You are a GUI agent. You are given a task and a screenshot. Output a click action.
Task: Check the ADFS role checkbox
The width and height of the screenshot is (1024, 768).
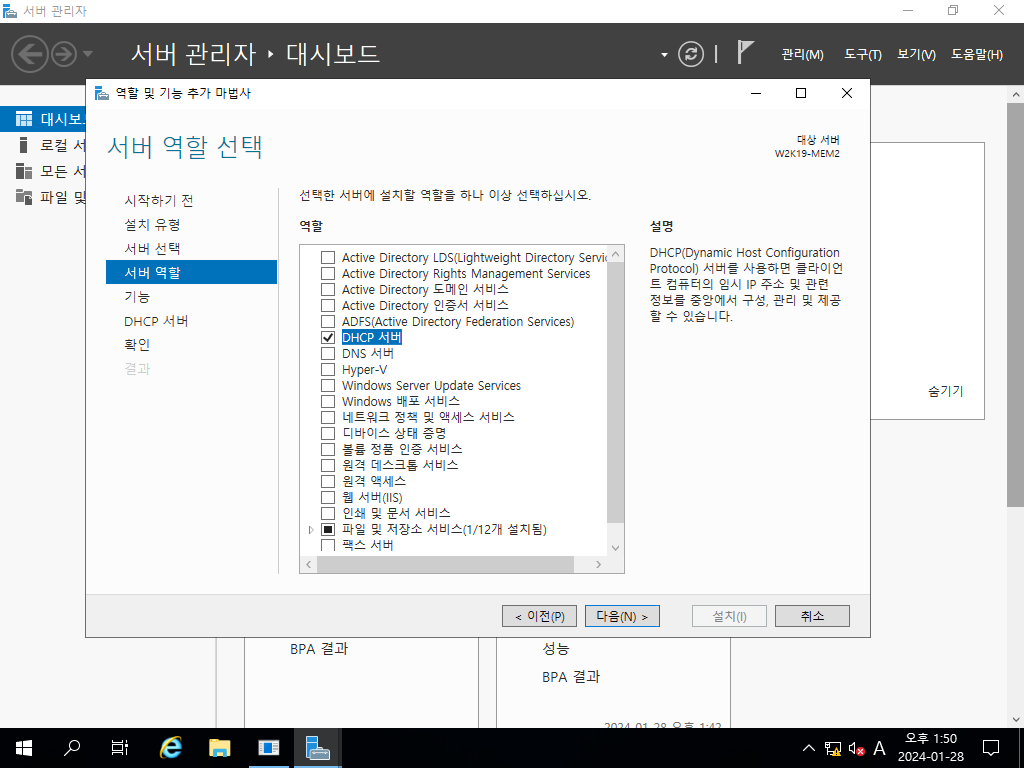(x=328, y=321)
